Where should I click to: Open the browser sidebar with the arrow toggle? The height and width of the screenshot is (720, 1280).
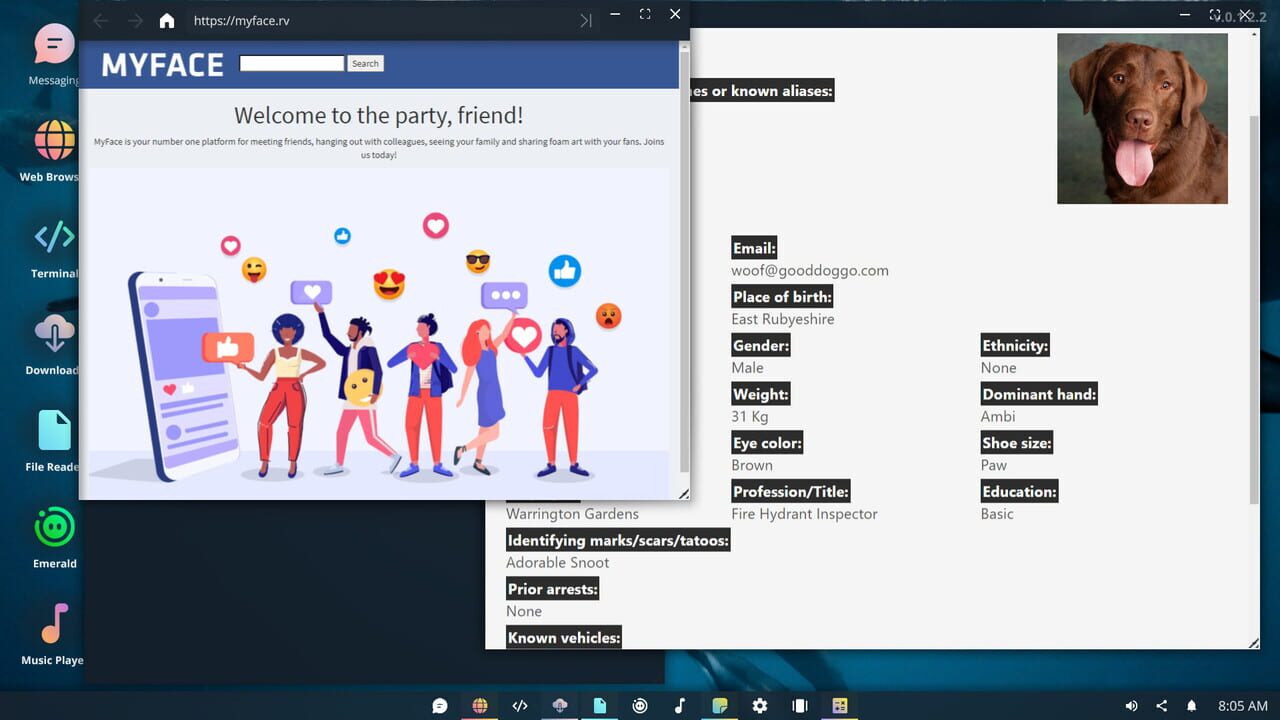click(x=585, y=20)
